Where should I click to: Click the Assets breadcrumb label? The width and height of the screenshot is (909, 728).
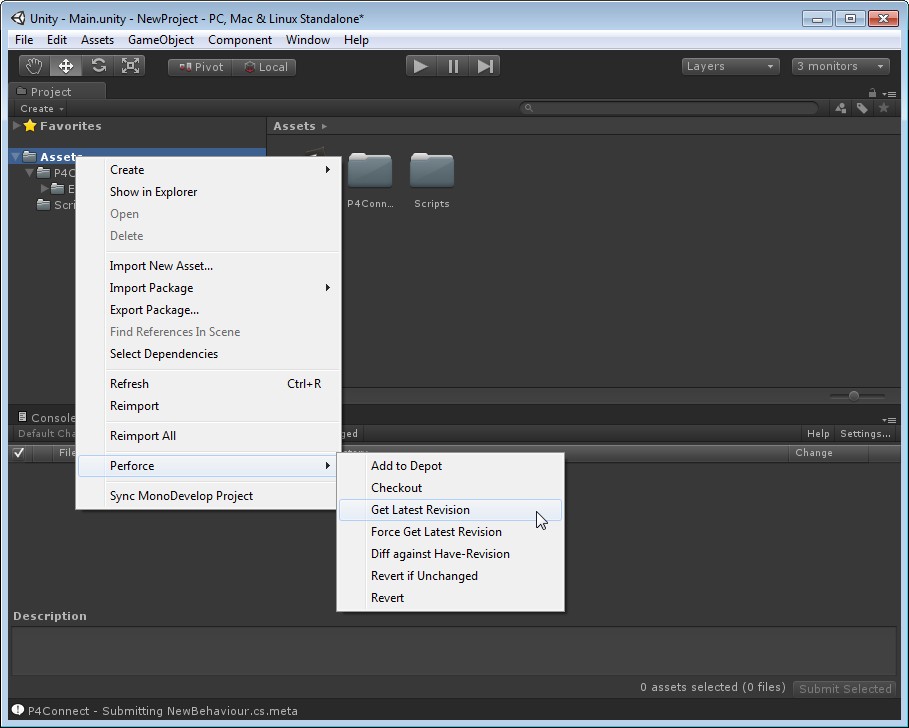(294, 126)
